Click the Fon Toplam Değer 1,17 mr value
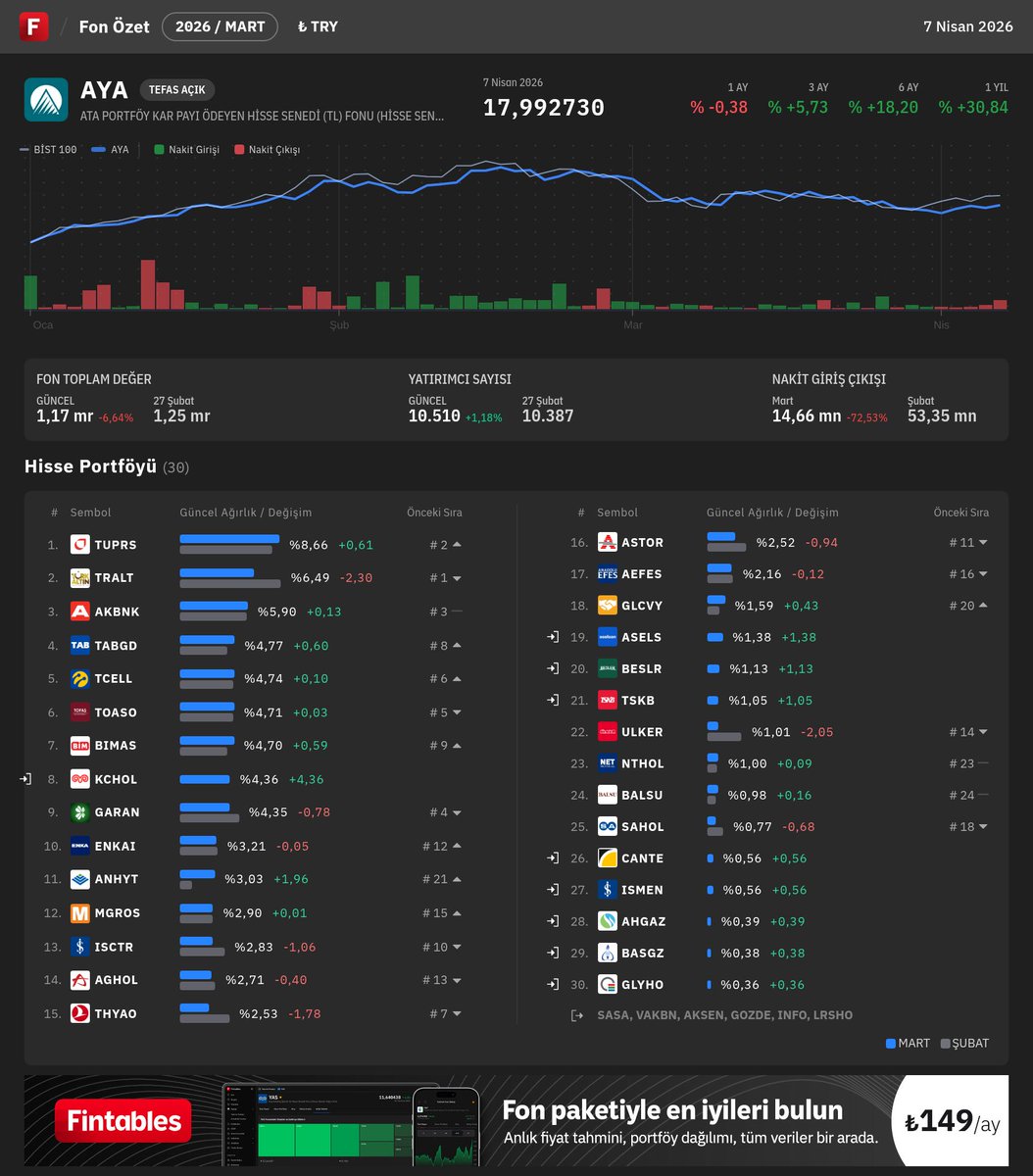This screenshot has height=1176, width=1033. [x=65, y=416]
